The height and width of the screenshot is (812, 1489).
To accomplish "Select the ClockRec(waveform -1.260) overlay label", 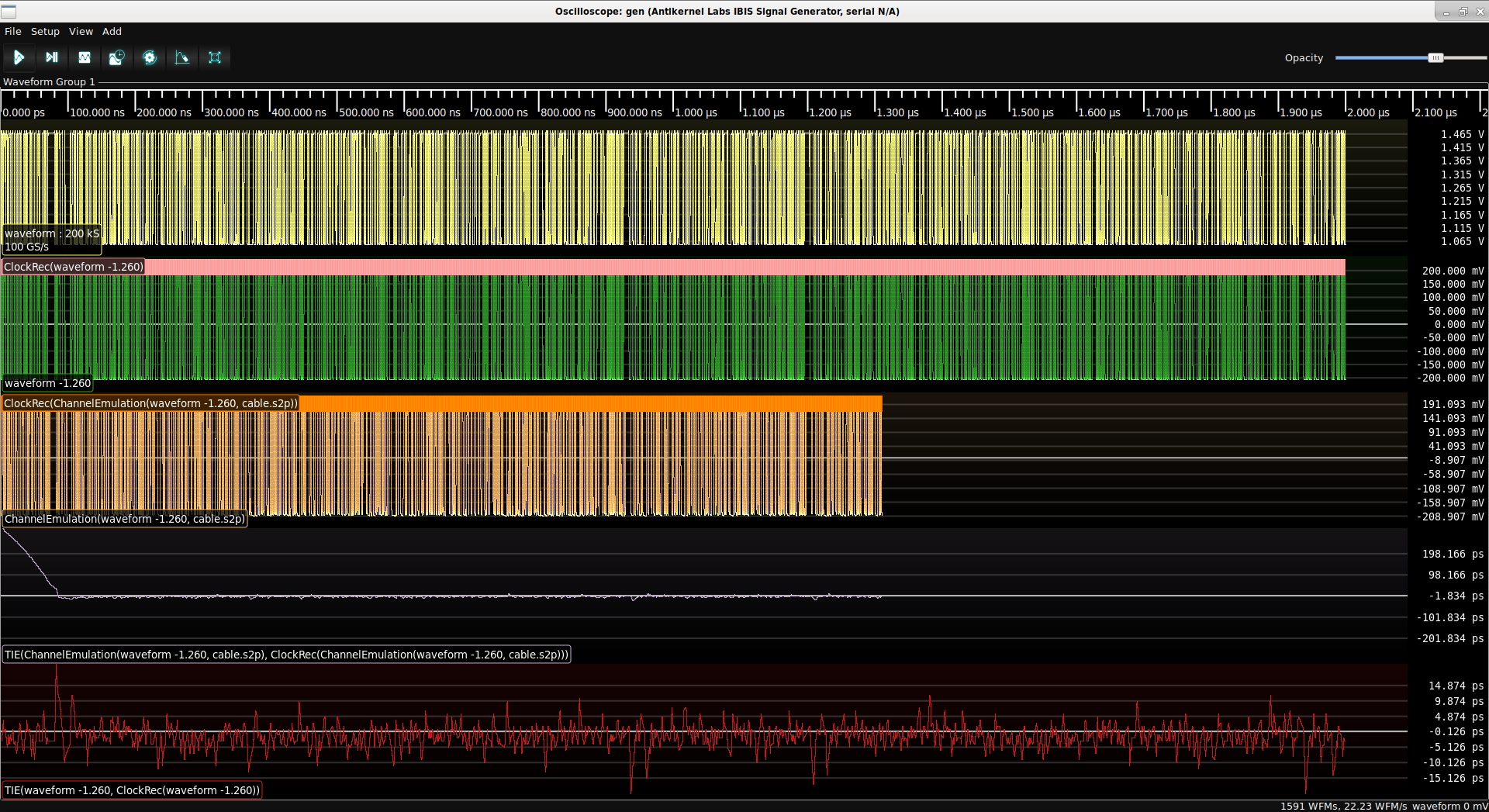I will (x=74, y=267).
